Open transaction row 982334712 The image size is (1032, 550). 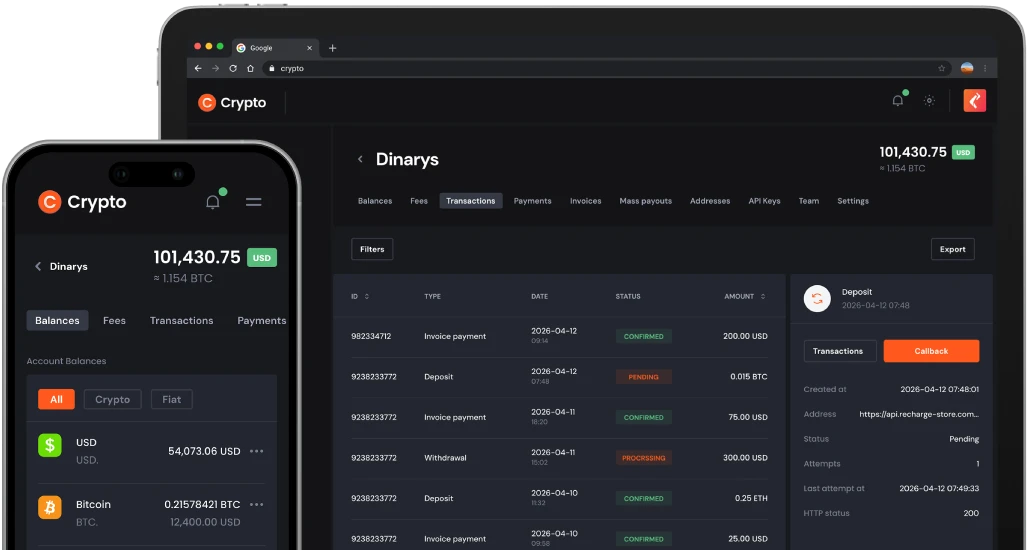(x=559, y=337)
